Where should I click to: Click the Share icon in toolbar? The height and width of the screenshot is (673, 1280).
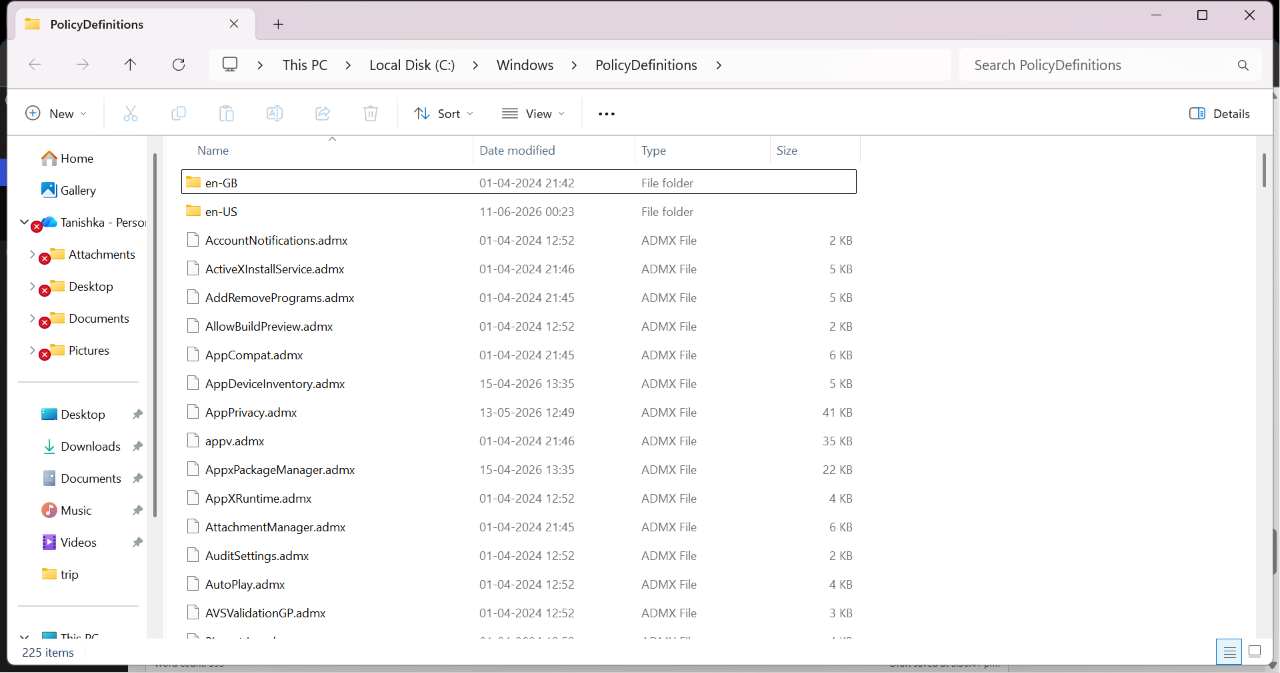pyautogui.click(x=322, y=114)
